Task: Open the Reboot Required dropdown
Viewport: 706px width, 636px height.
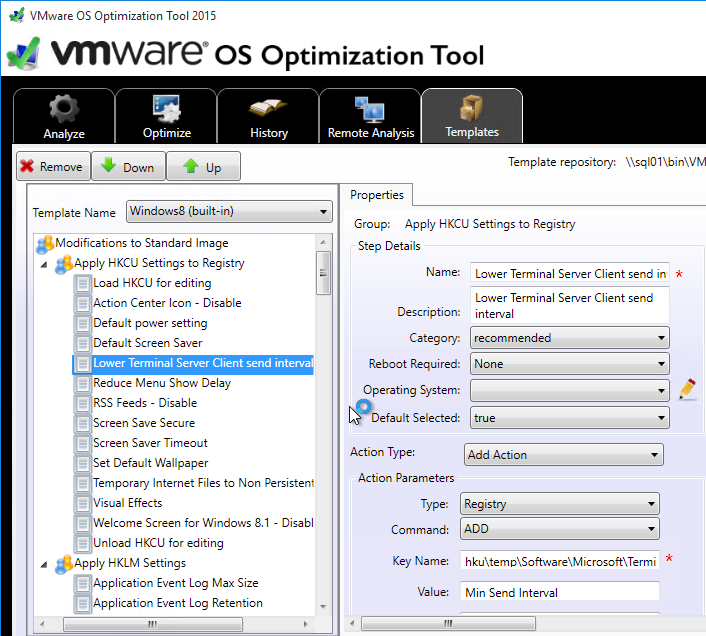Action: (x=570, y=364)
